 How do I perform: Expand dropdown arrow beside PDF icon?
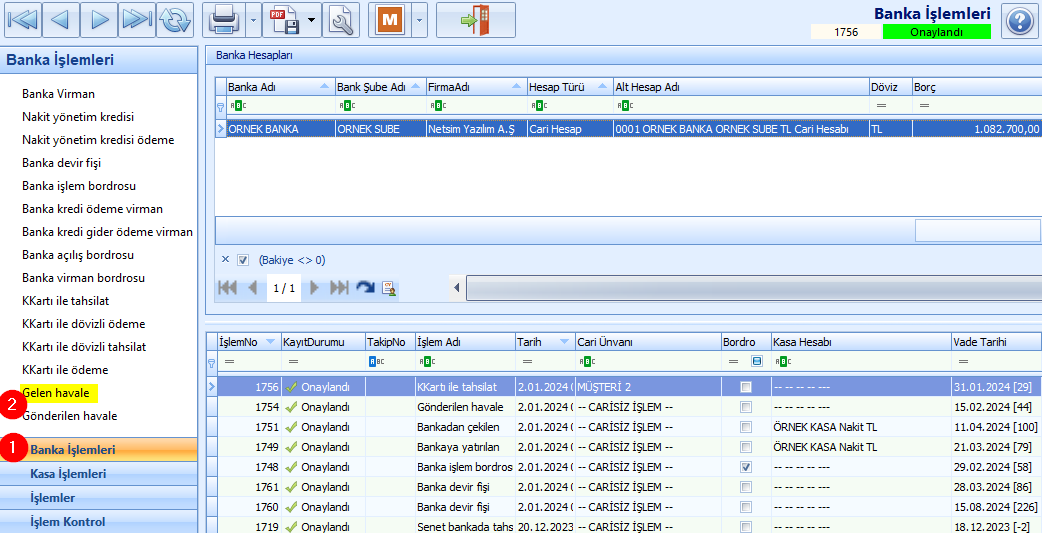pyautogui.click(x=312, y=20)
